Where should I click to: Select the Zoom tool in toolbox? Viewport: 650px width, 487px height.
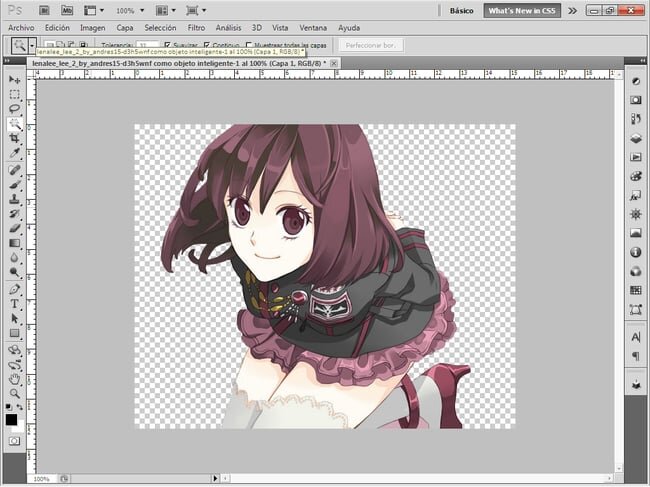(x=15, y=393)
